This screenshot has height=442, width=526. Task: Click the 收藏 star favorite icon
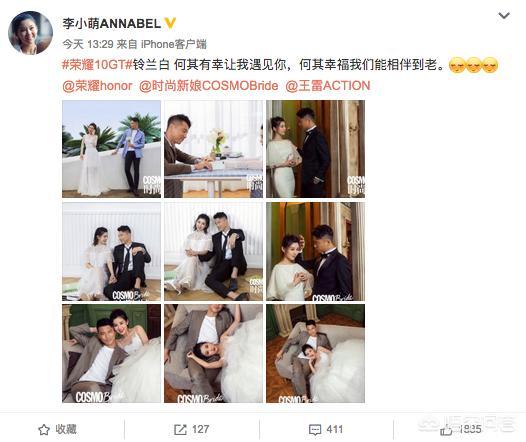pos(44,430)
